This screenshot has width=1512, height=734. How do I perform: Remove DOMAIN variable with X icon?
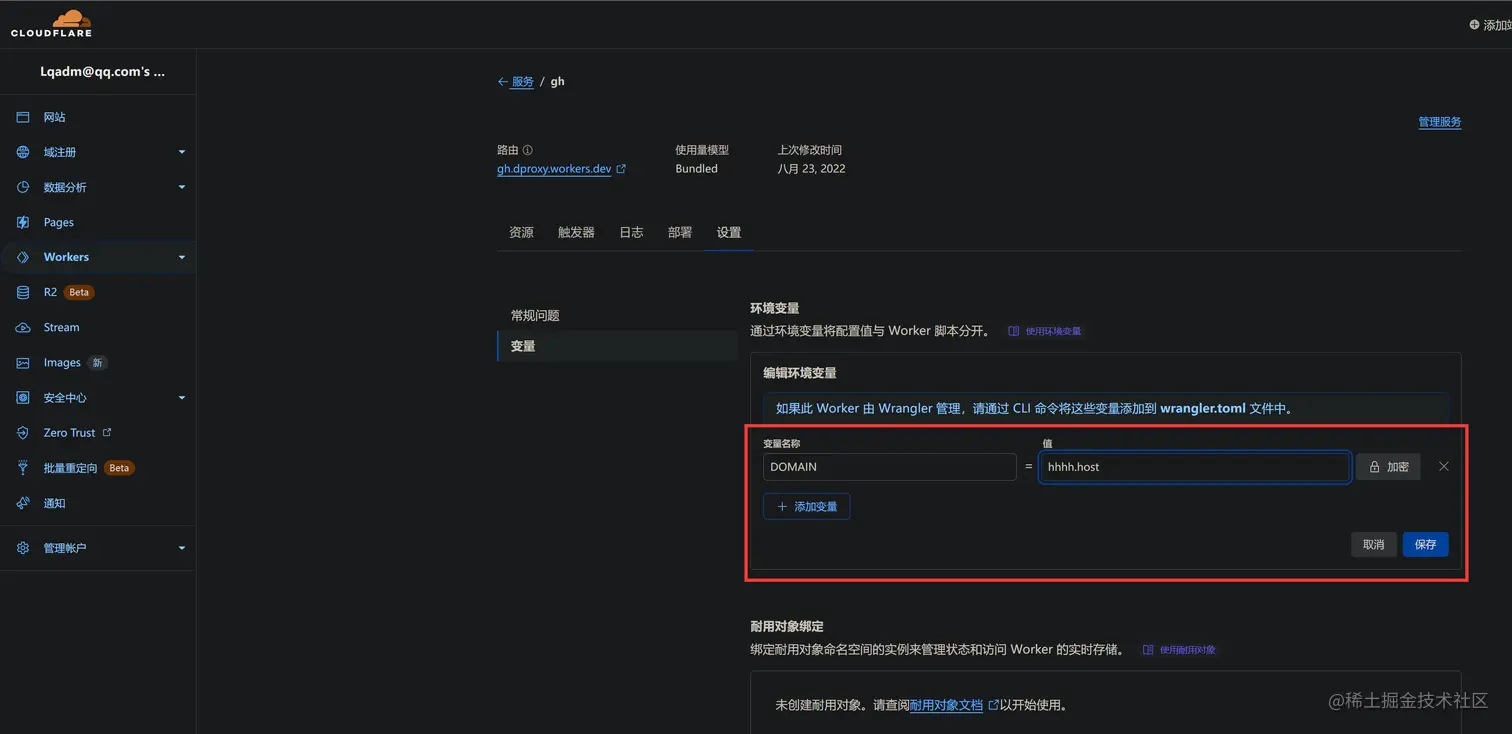point(1444,466)
